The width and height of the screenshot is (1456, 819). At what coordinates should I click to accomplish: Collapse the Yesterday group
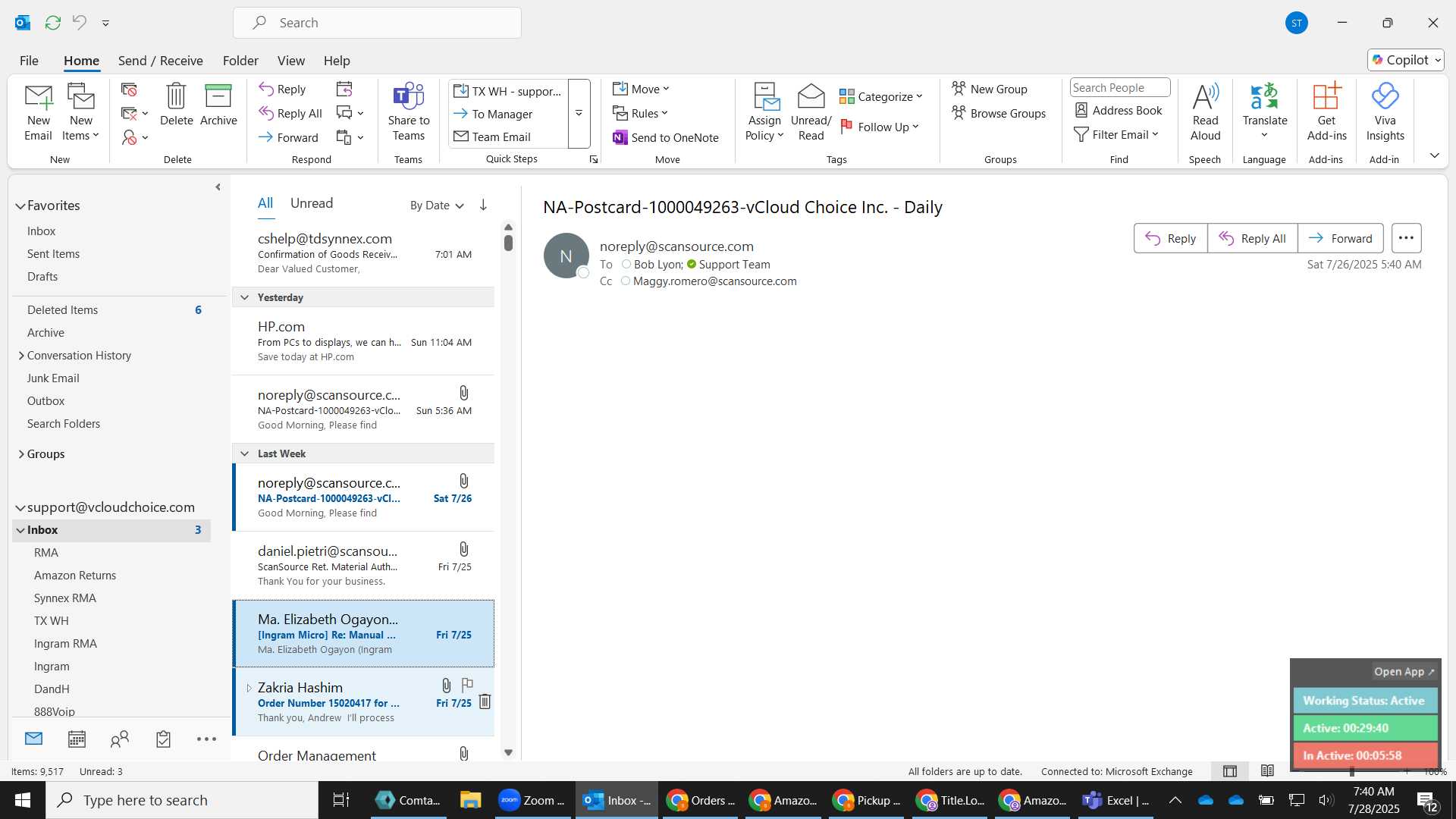[244, 297]
